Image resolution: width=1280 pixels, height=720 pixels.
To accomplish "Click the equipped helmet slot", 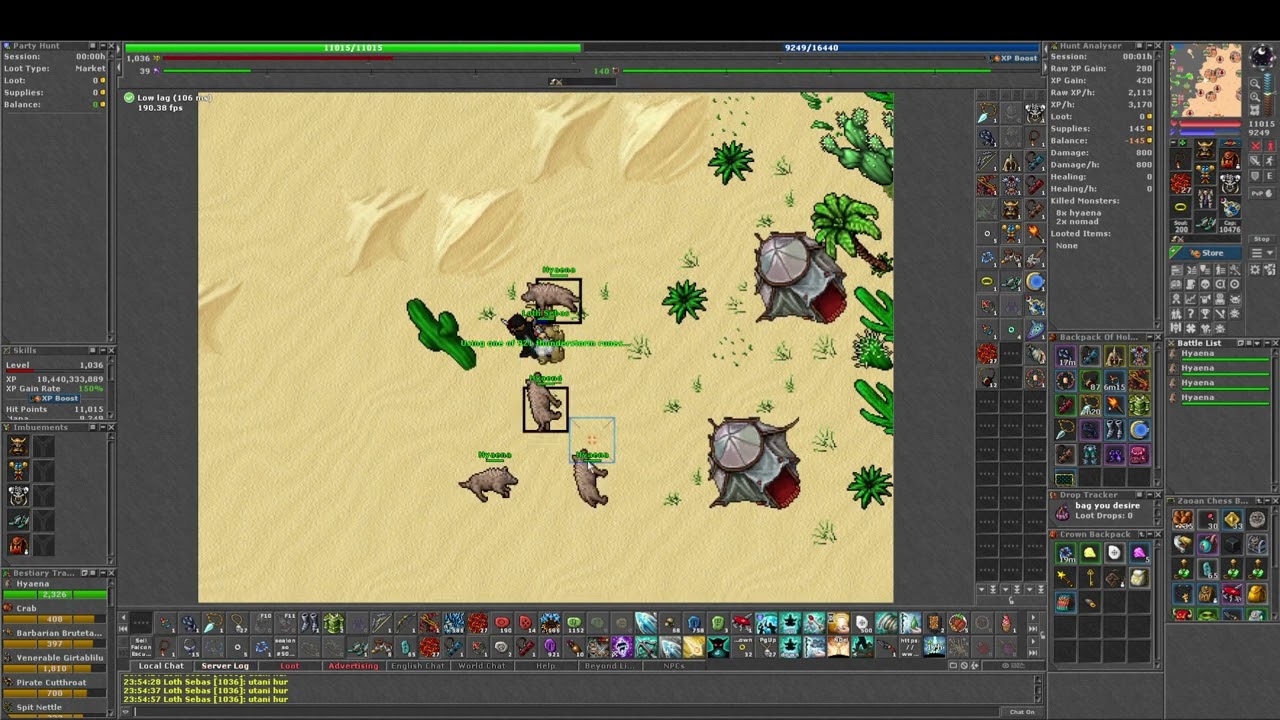I will (x=1206, y=149).
